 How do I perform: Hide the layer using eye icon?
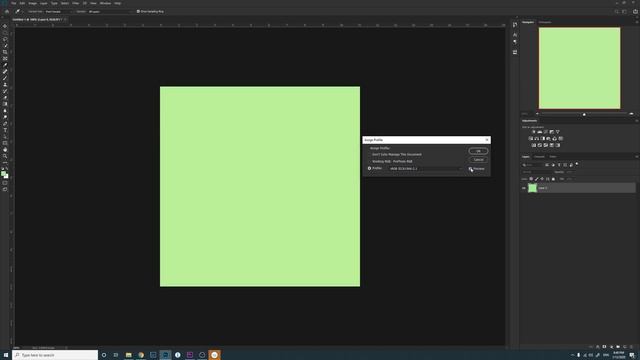click(524, 188)
